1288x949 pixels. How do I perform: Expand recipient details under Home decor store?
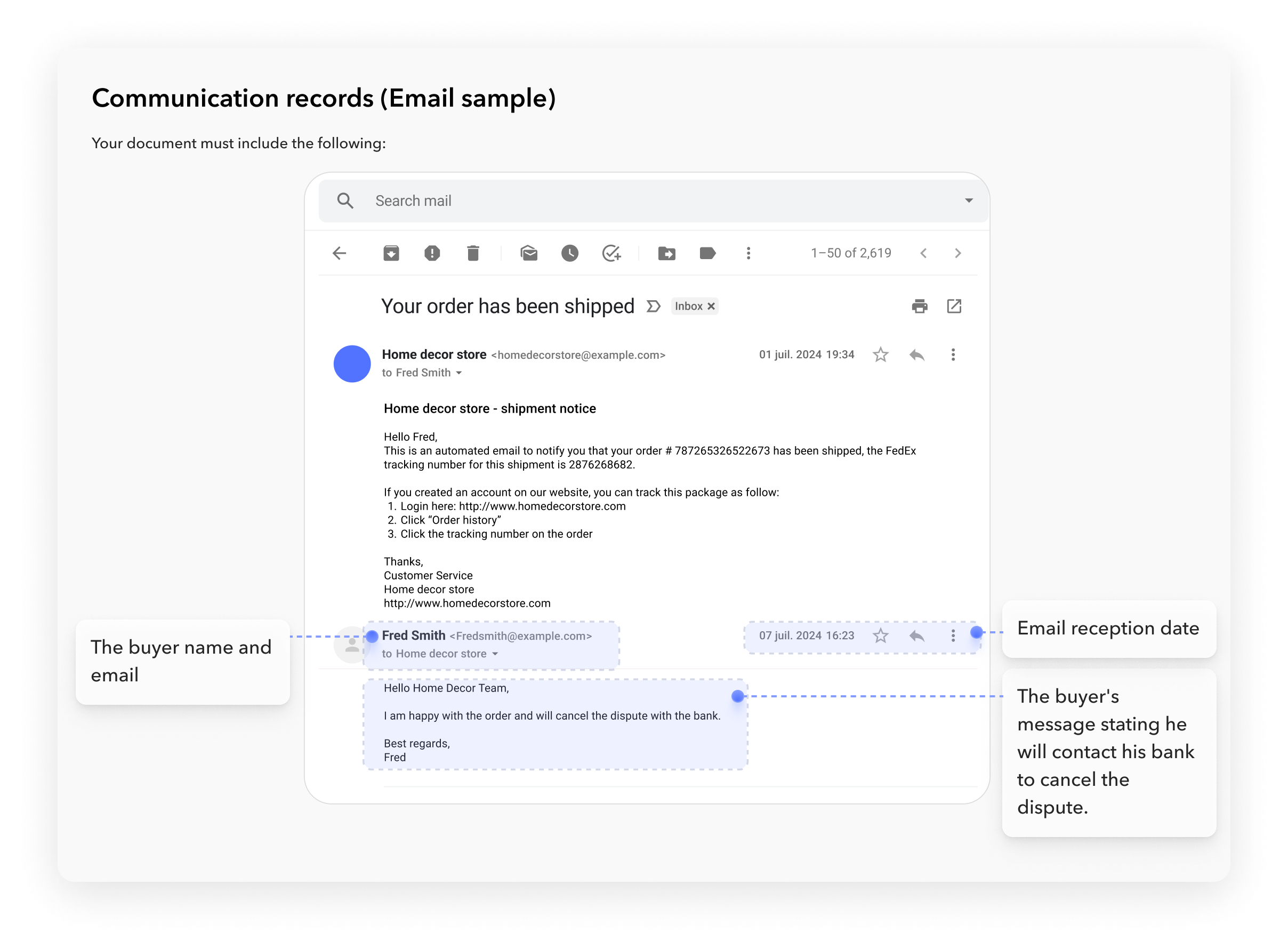point(458,372)
